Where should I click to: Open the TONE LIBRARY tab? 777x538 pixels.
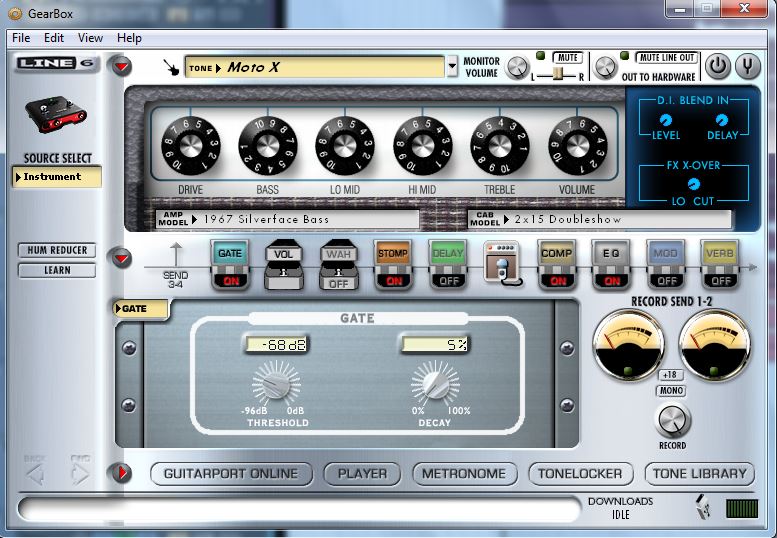coord(699,474)
